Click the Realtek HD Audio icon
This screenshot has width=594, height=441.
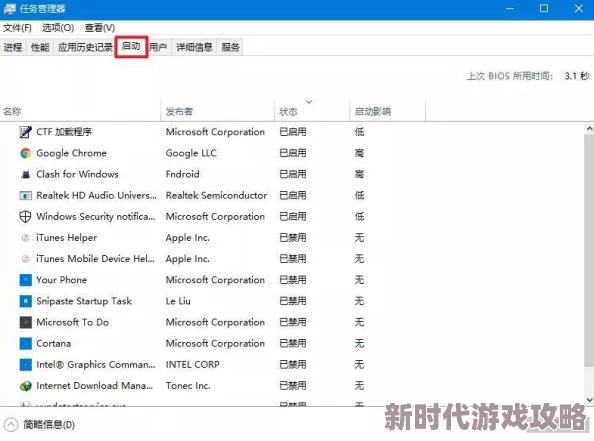[x=25, y=195]
